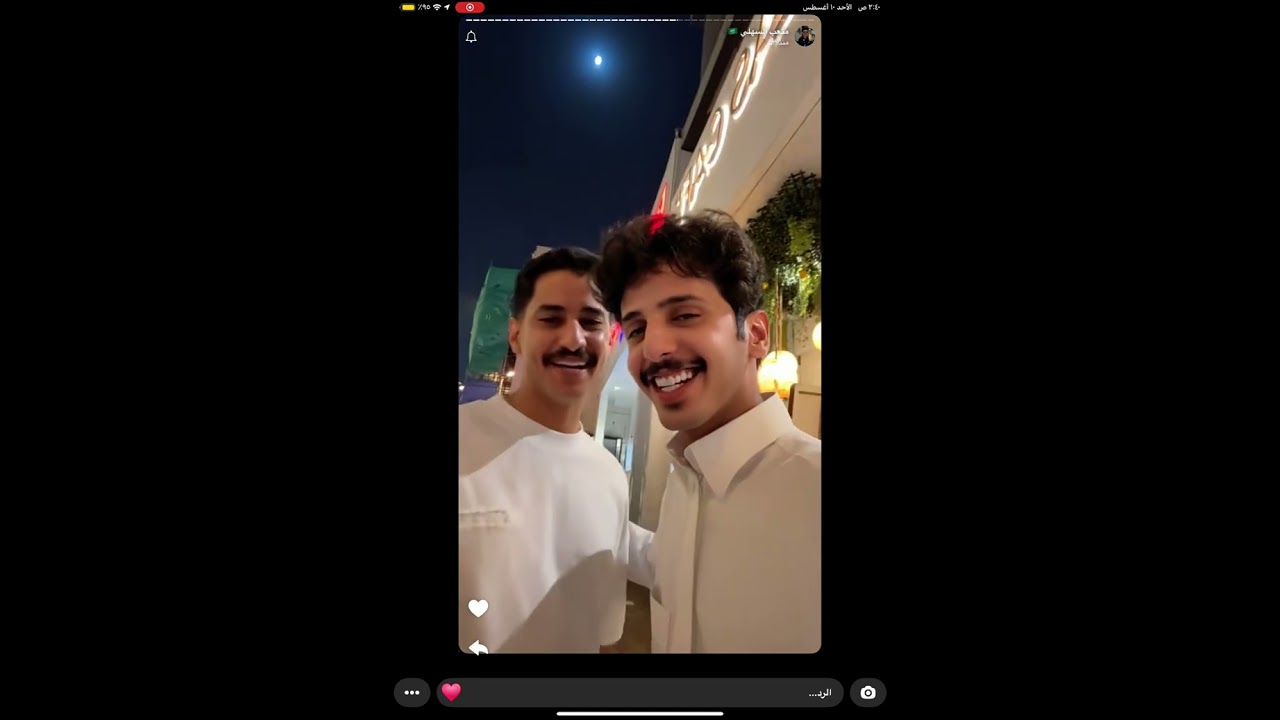Tap the date and time in status bar
This screenshot has height=720, width=1280.
pyautogui.click(x=841, y=7)
